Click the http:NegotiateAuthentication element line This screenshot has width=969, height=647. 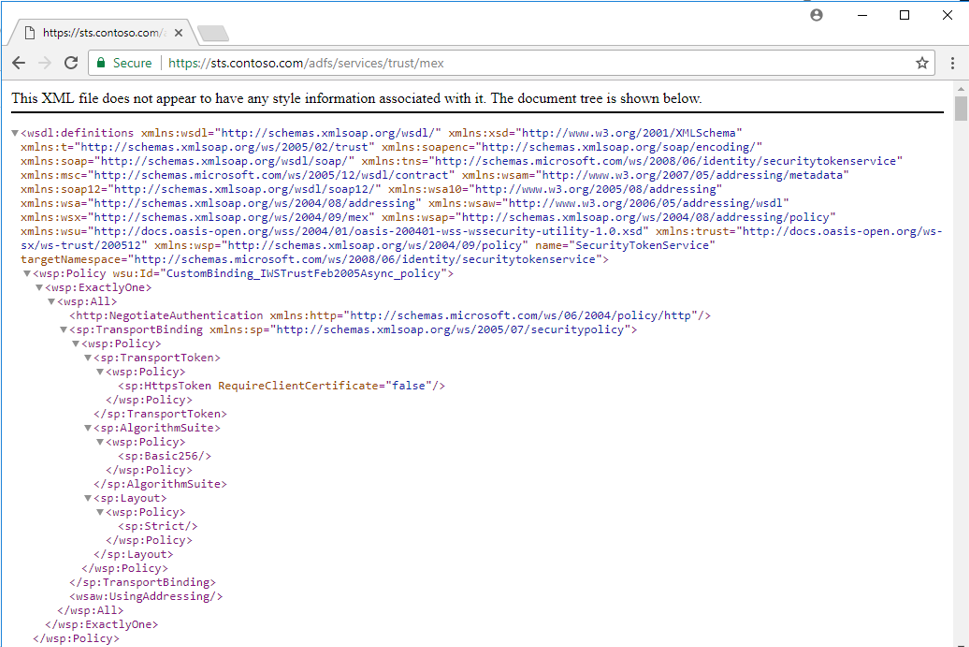(390, 316)
